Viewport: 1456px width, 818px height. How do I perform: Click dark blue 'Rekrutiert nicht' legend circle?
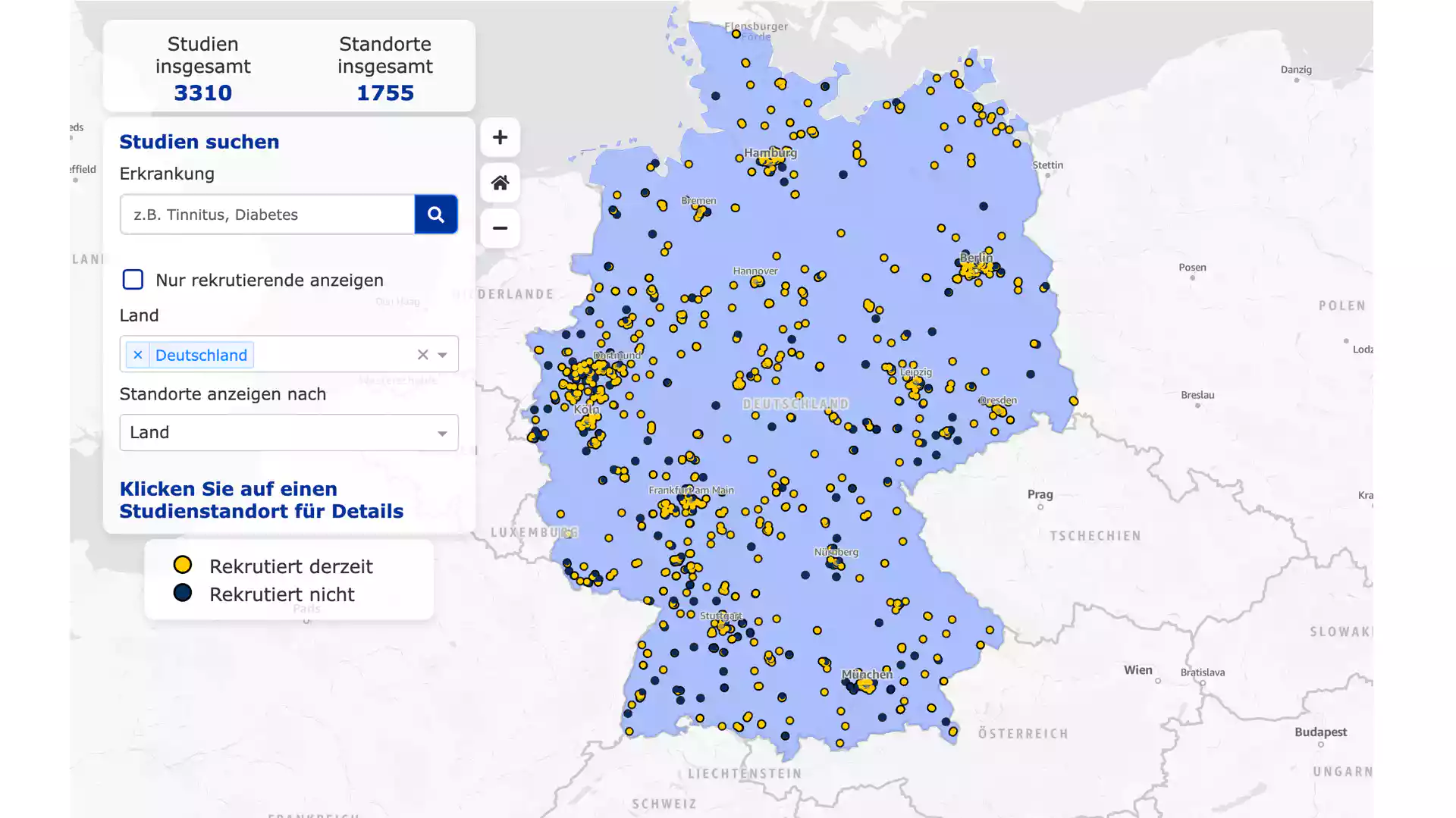182,593
